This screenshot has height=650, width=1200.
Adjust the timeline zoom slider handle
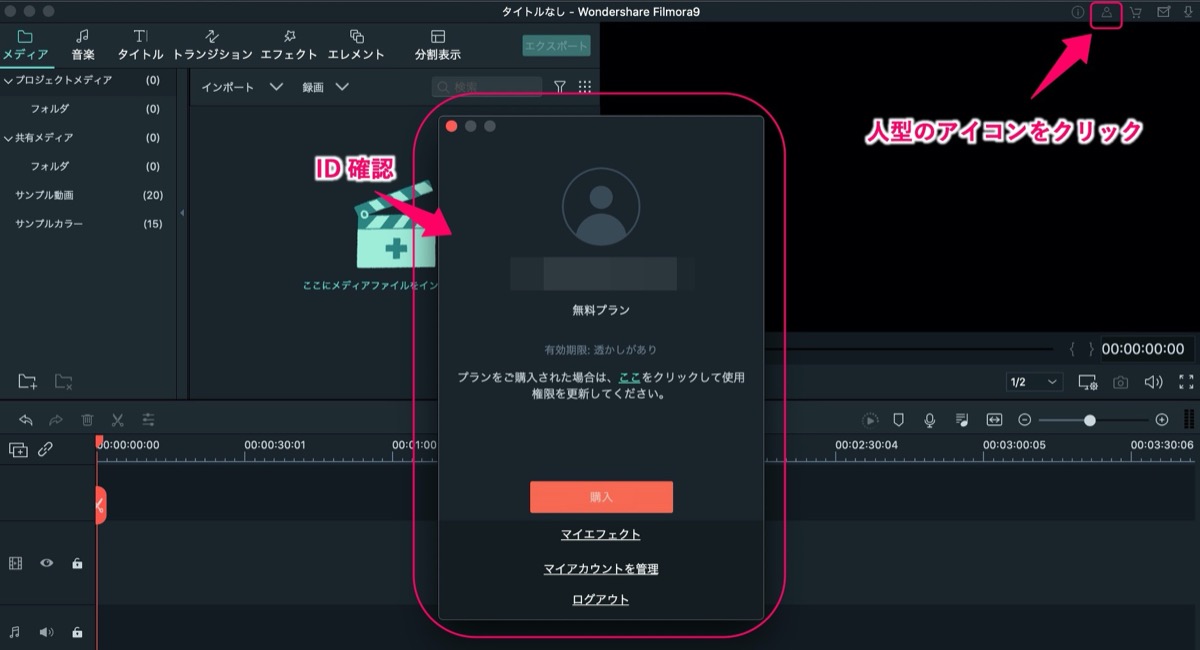tap(1089, 421)
